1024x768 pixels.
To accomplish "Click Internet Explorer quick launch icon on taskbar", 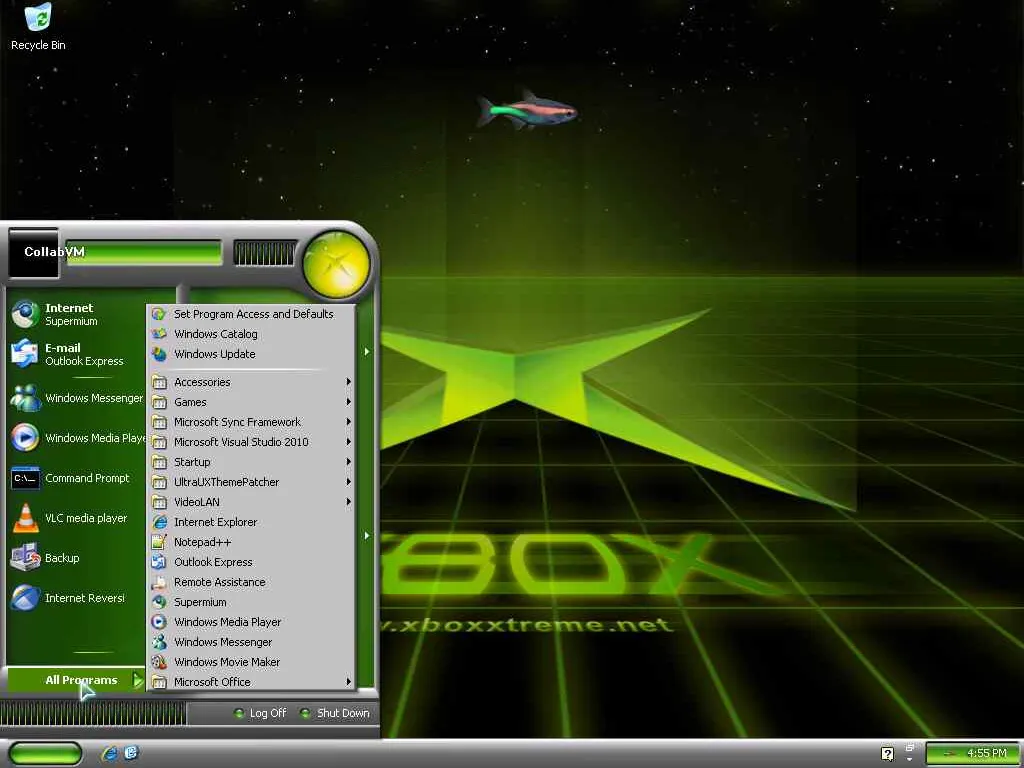I will pos(109,753).
